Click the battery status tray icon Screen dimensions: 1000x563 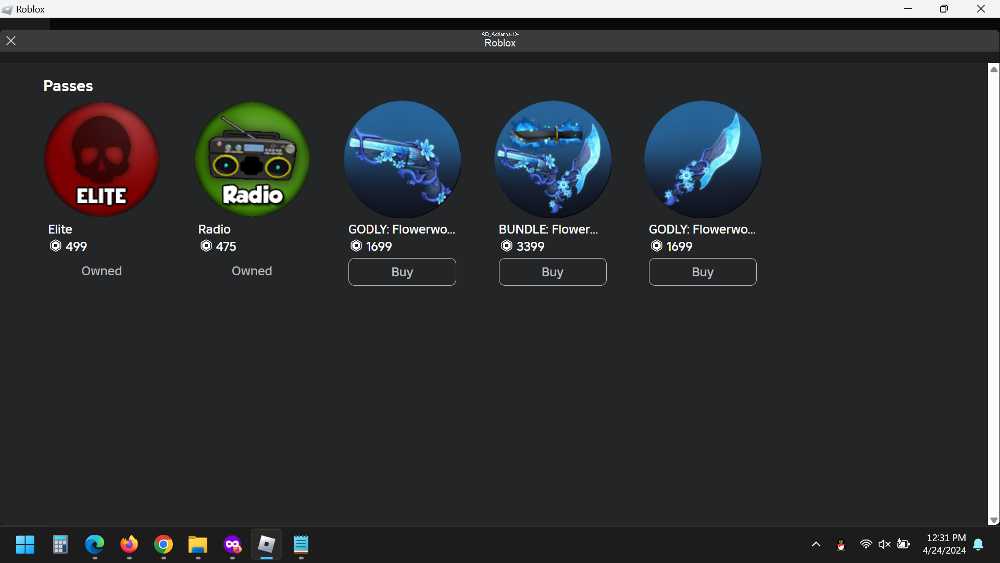point(903,545)
